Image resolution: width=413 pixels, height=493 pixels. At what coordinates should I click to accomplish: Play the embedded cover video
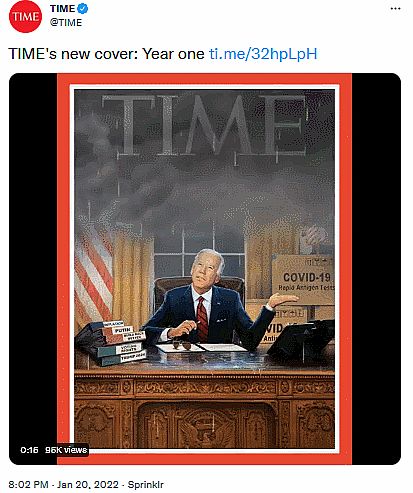(x=205, y=269)
